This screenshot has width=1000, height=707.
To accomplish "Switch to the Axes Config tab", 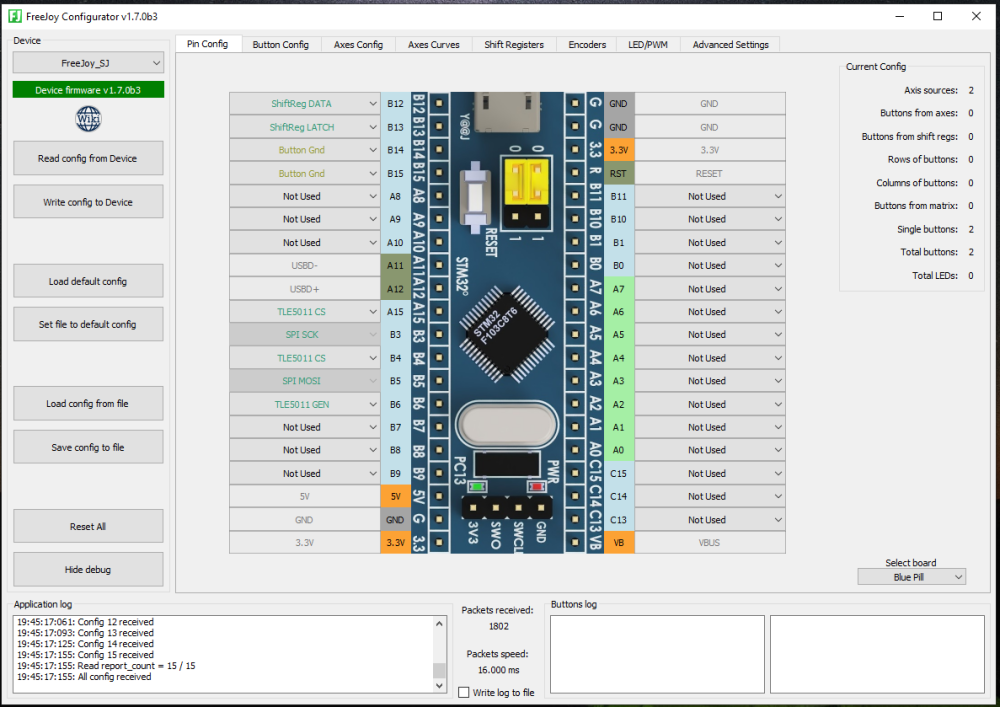I will (358, 45).
